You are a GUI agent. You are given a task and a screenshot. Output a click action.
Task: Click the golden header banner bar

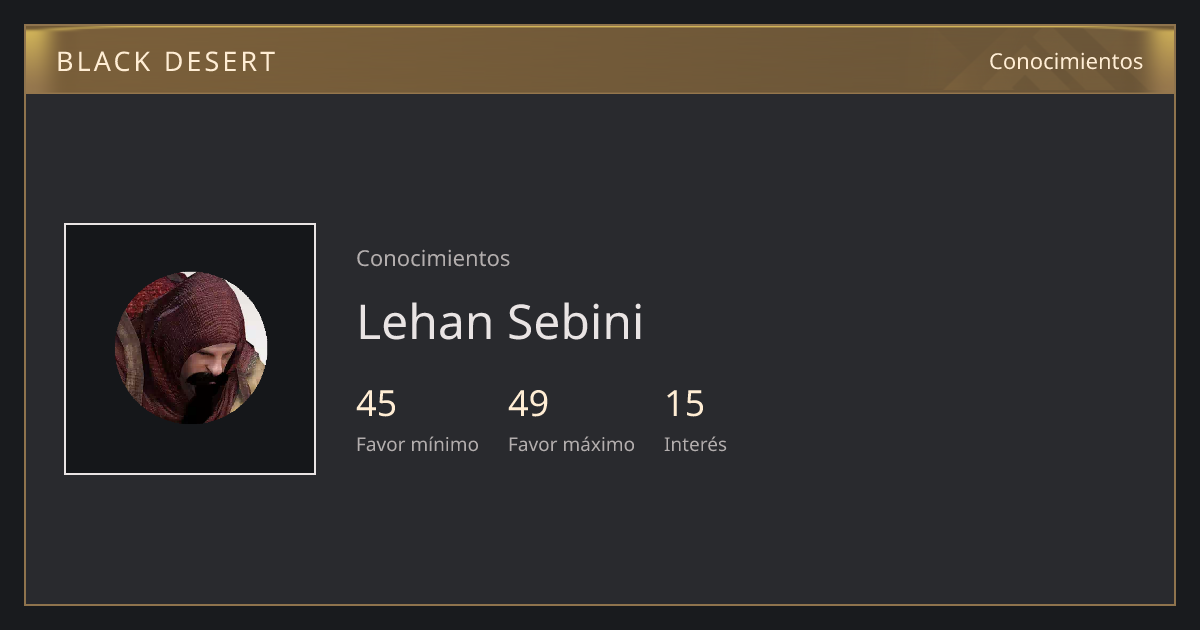click(600, 60)
